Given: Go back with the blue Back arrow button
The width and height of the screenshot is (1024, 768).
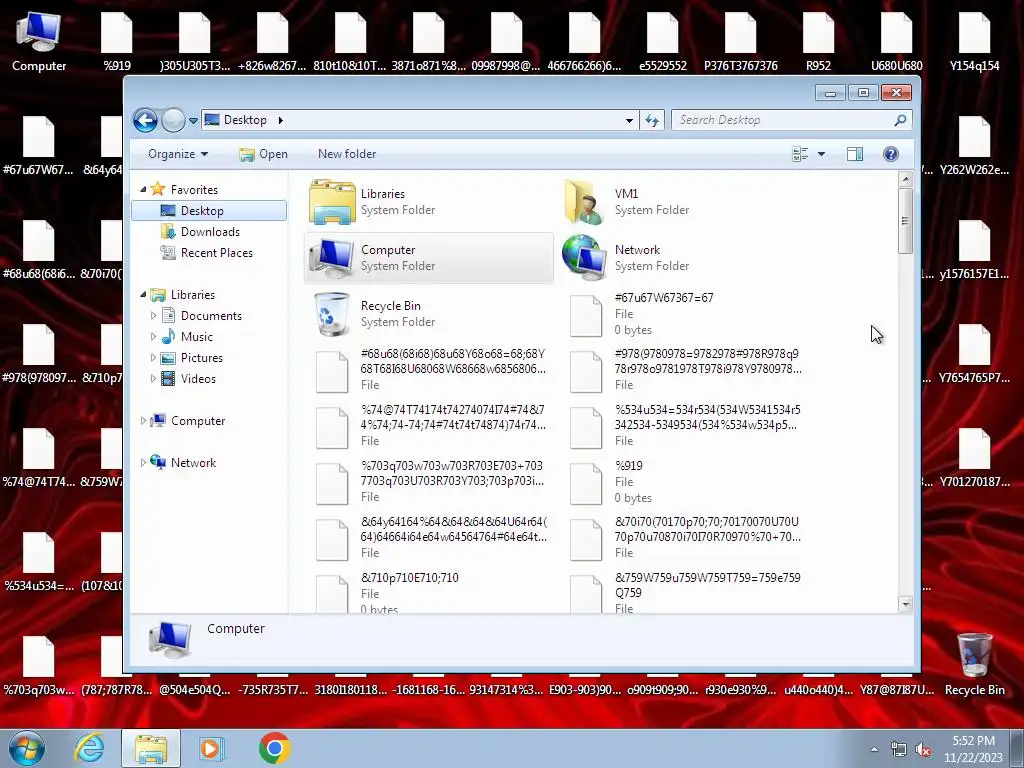Looking at the screenshot, I should click(x=145, y=120).
